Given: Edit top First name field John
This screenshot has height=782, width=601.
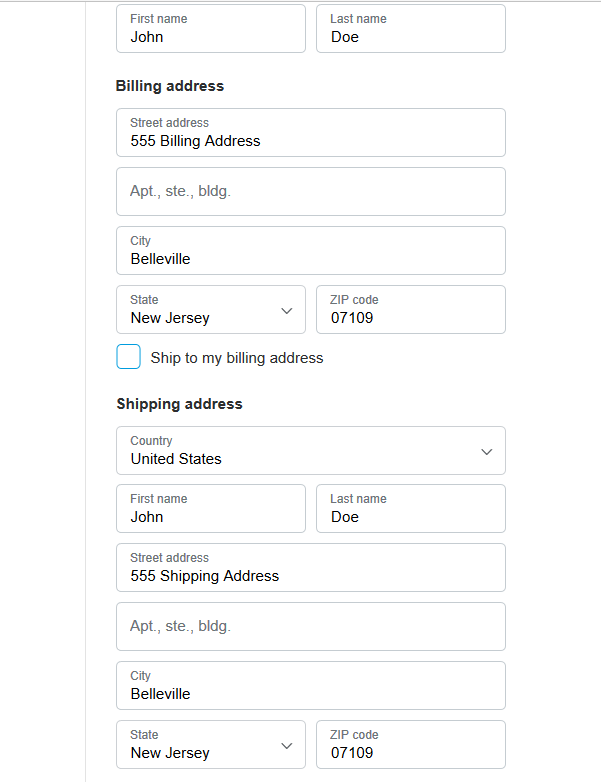Looking at the screenshot, I should point(211,28).
